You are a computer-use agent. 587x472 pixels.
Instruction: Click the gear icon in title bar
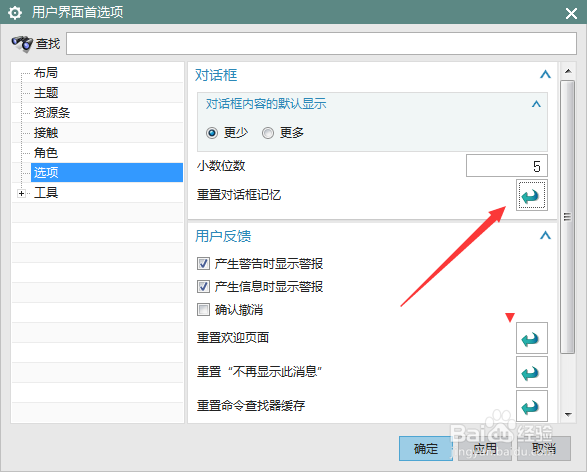(15, 13)
